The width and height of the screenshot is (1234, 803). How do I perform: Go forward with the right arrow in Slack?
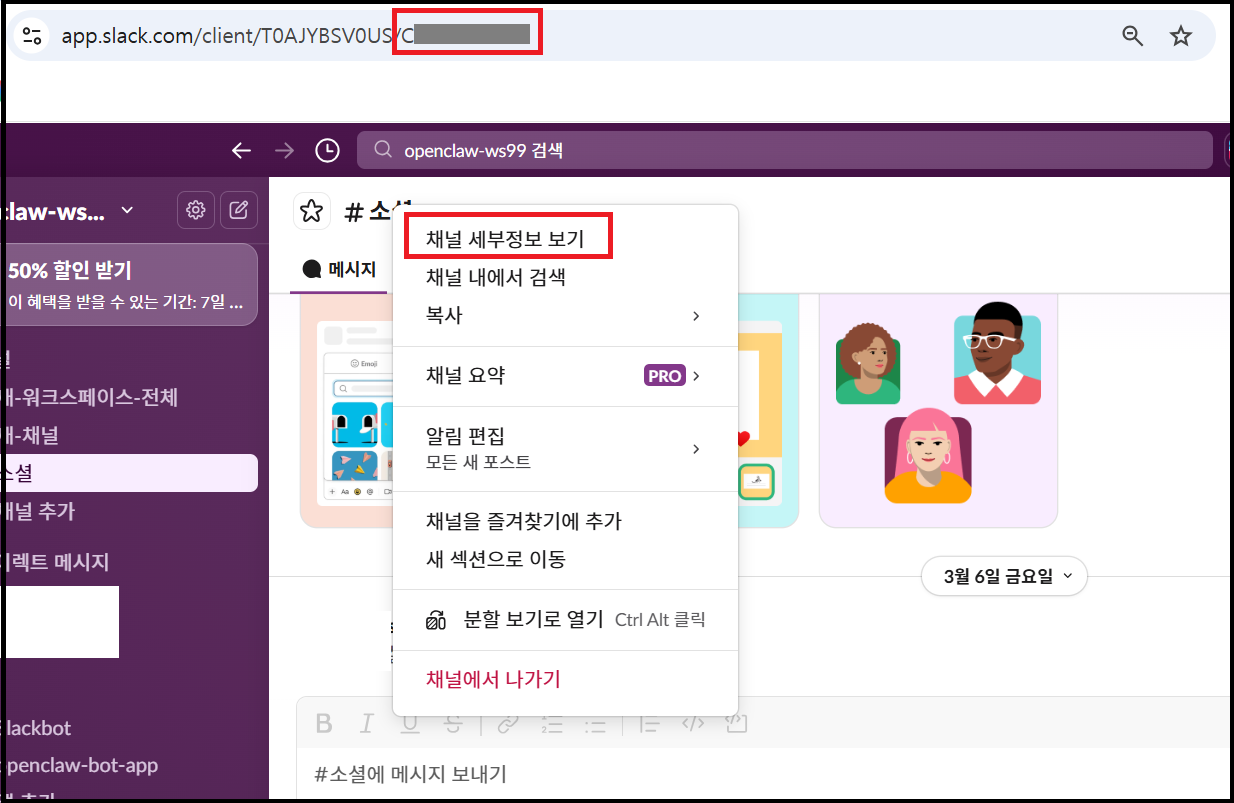[285, 150]
